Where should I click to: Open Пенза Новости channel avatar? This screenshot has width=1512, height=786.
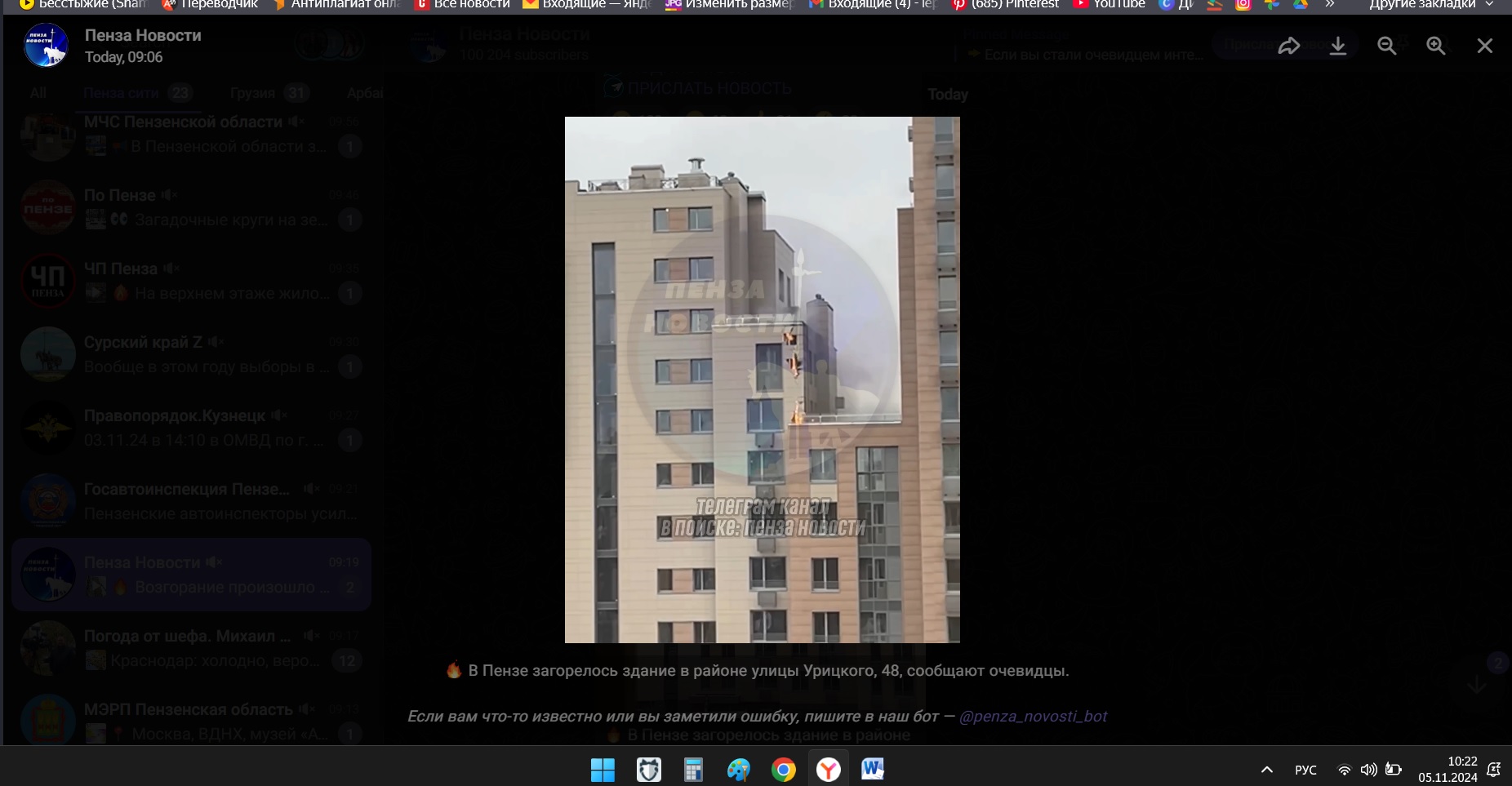coord(47,46)
